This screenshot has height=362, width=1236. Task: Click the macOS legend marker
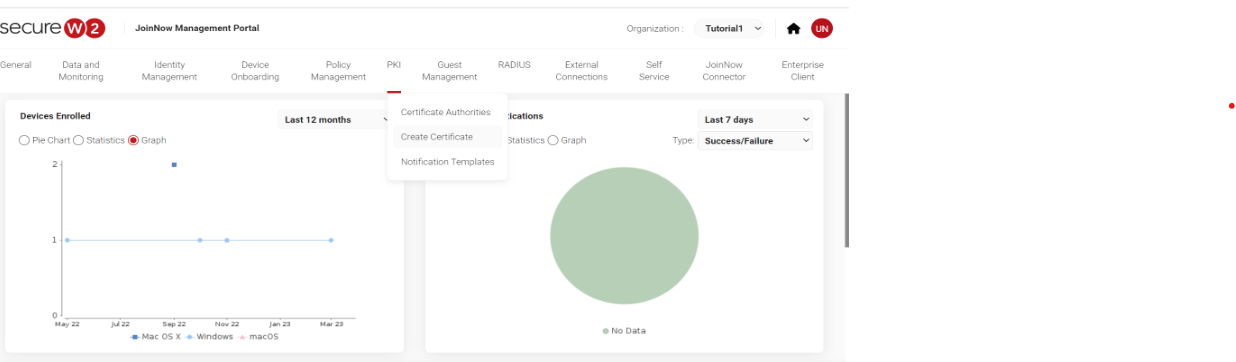242,337
